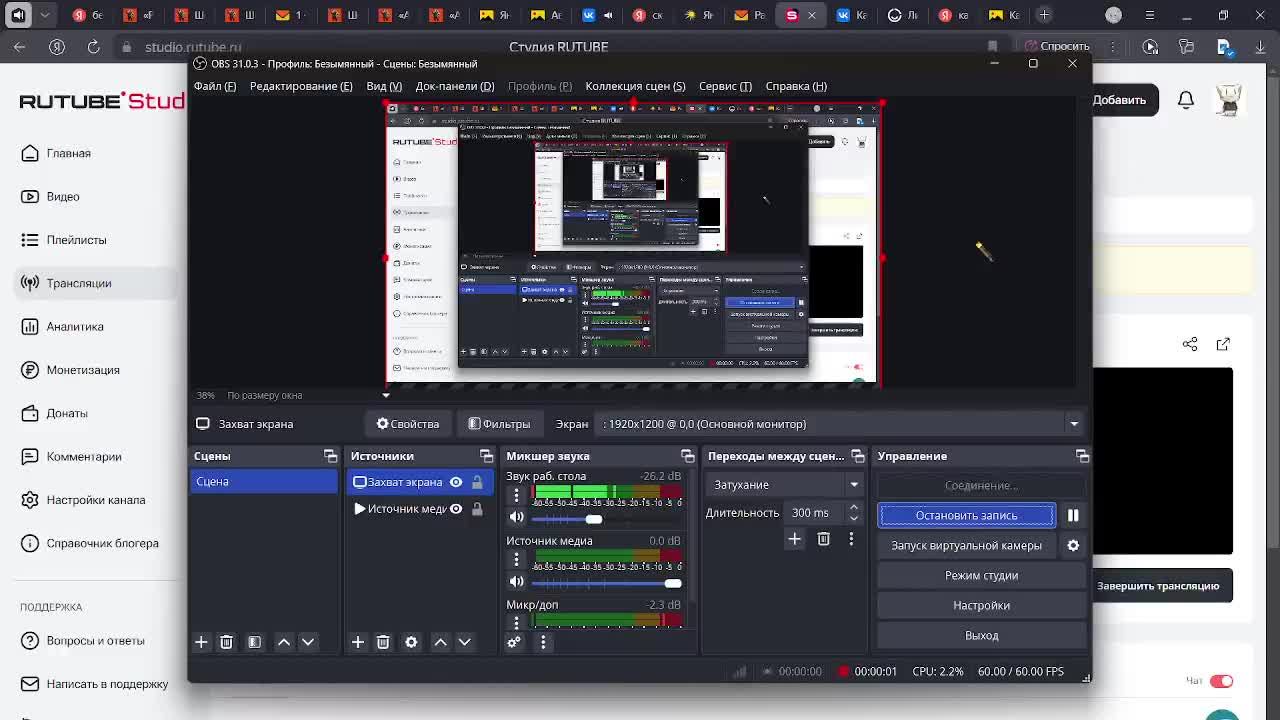Hide Источник медиа source via eye icon

tap(456, 509)
